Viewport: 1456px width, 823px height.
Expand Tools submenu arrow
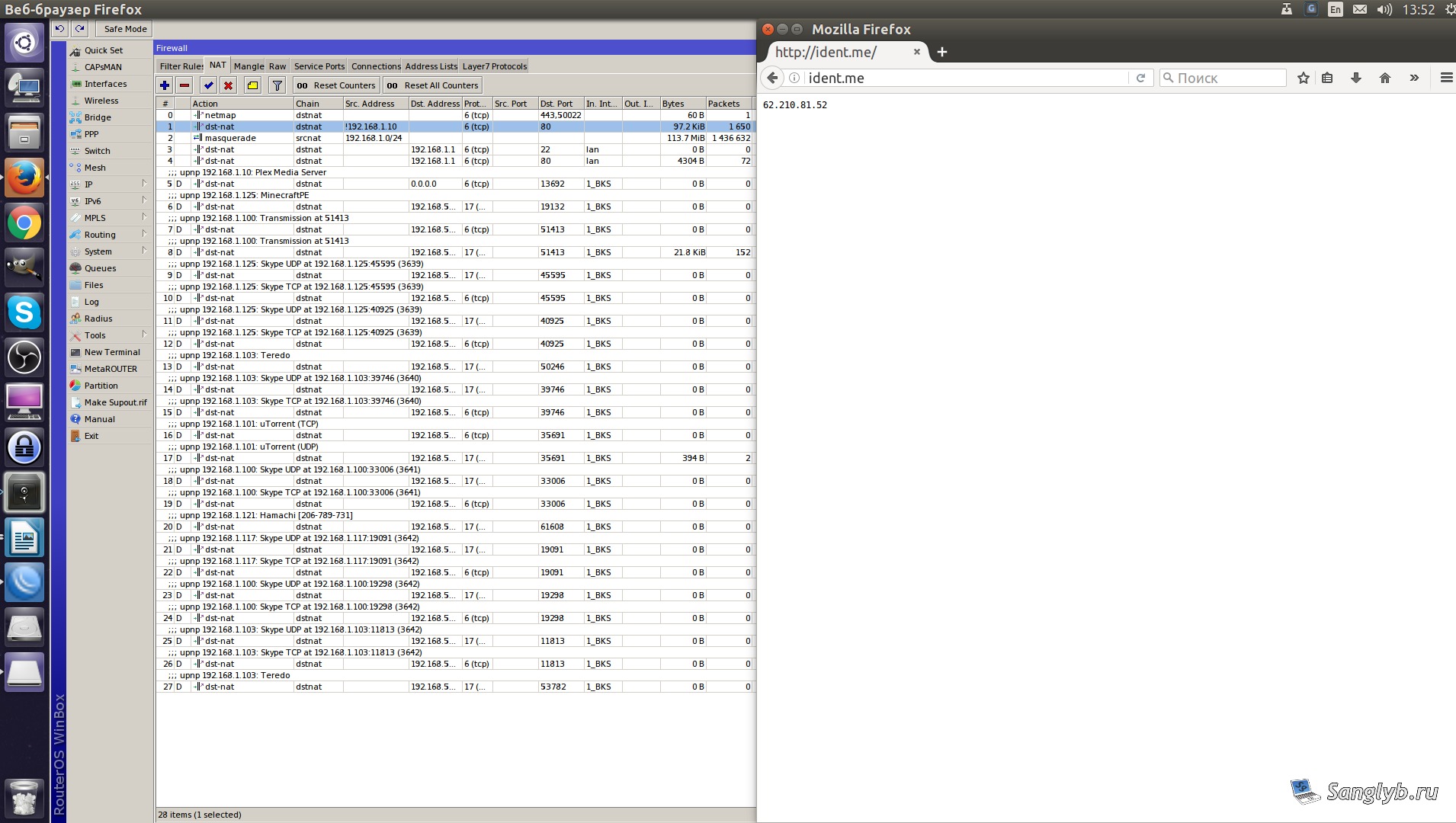click(x=144, y=335)
